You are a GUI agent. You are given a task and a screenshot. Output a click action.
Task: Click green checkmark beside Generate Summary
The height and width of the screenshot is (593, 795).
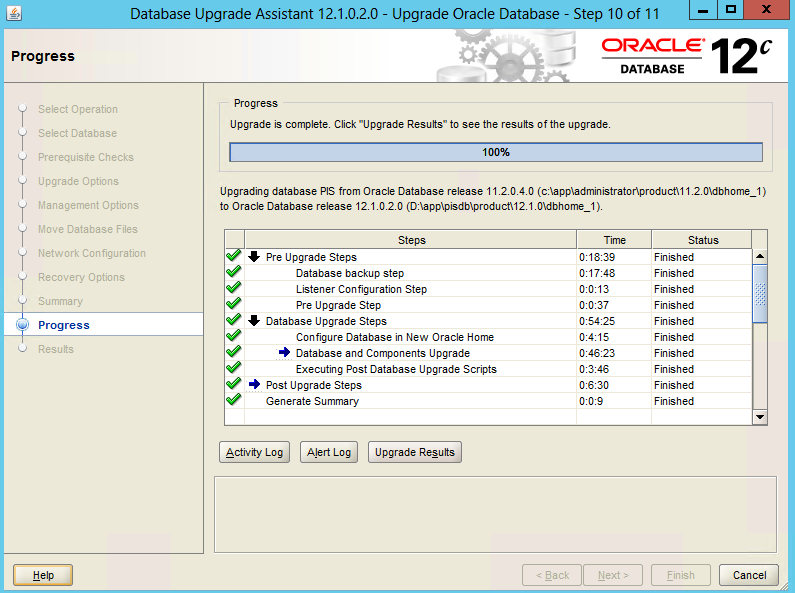tap(234, 401)
